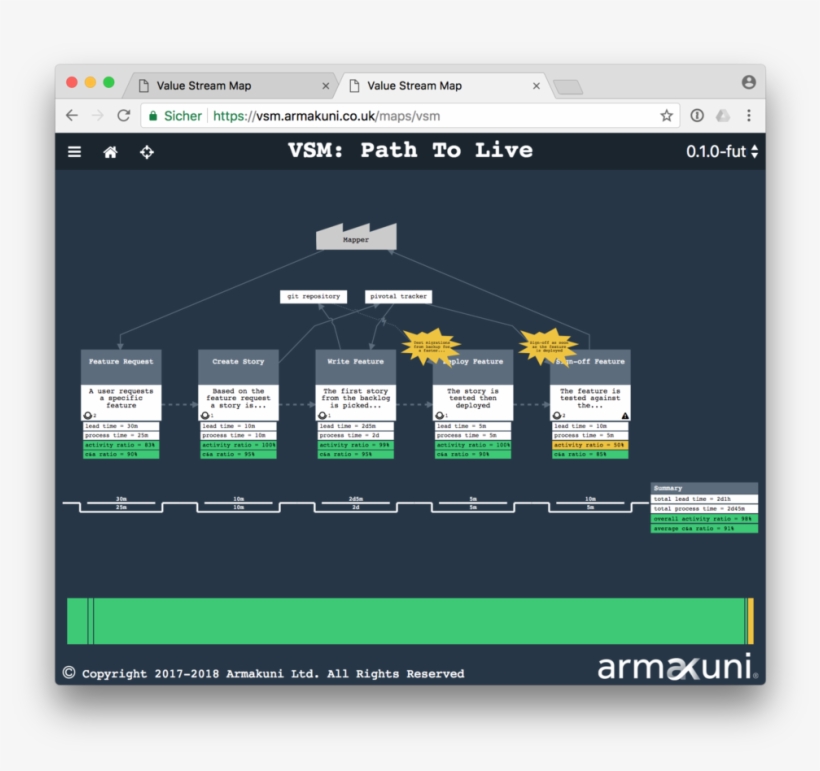Screen dimensions: 820x771
Task: Click green 'activity ratio = 83%' bar
Action: coord(121,445)
